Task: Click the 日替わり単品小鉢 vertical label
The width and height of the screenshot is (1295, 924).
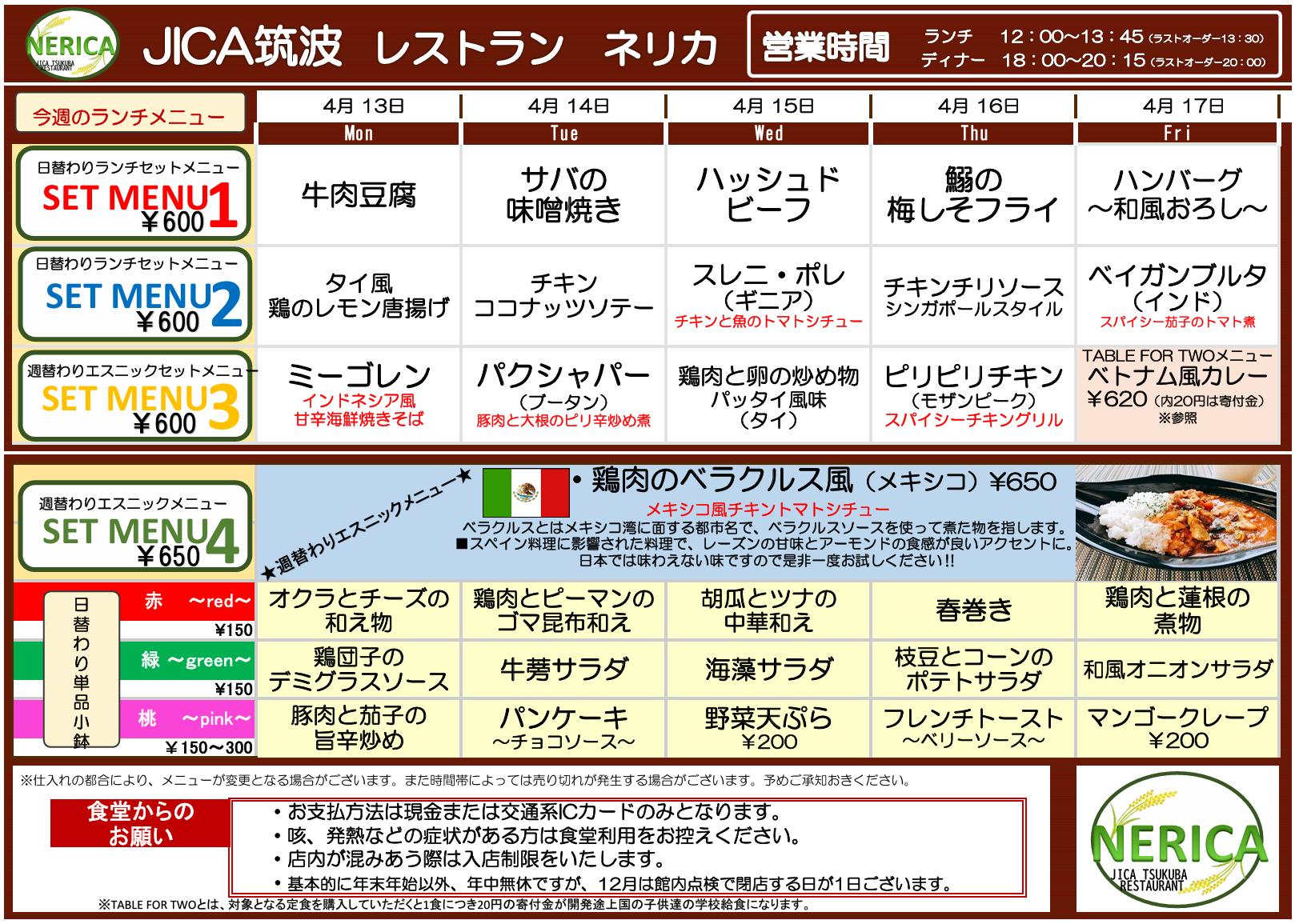Action: [82, 670]
